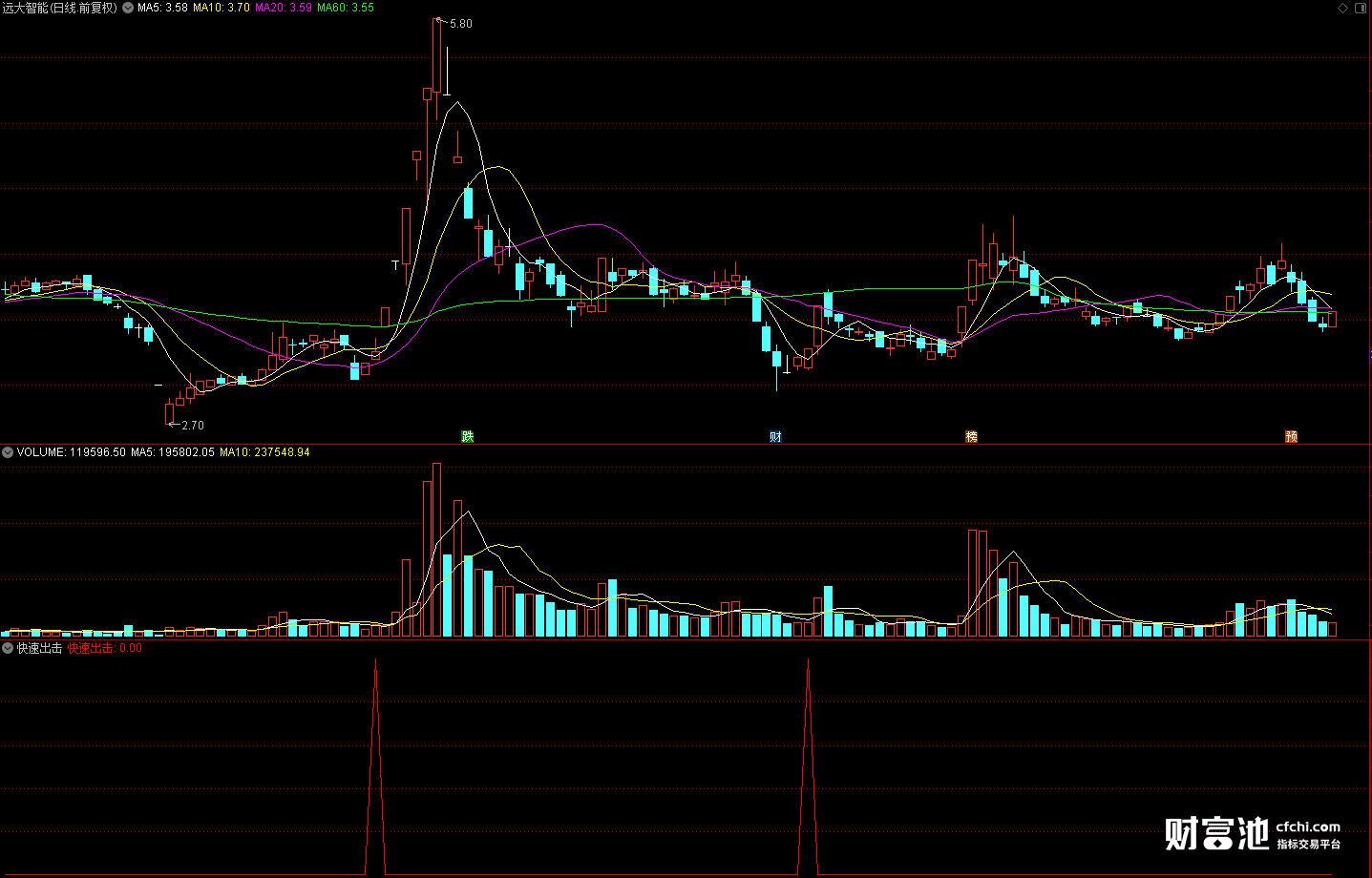Click the red 快速出击: 0.00 value
The image size is (1372, 878).
click(x=105, y=648)
